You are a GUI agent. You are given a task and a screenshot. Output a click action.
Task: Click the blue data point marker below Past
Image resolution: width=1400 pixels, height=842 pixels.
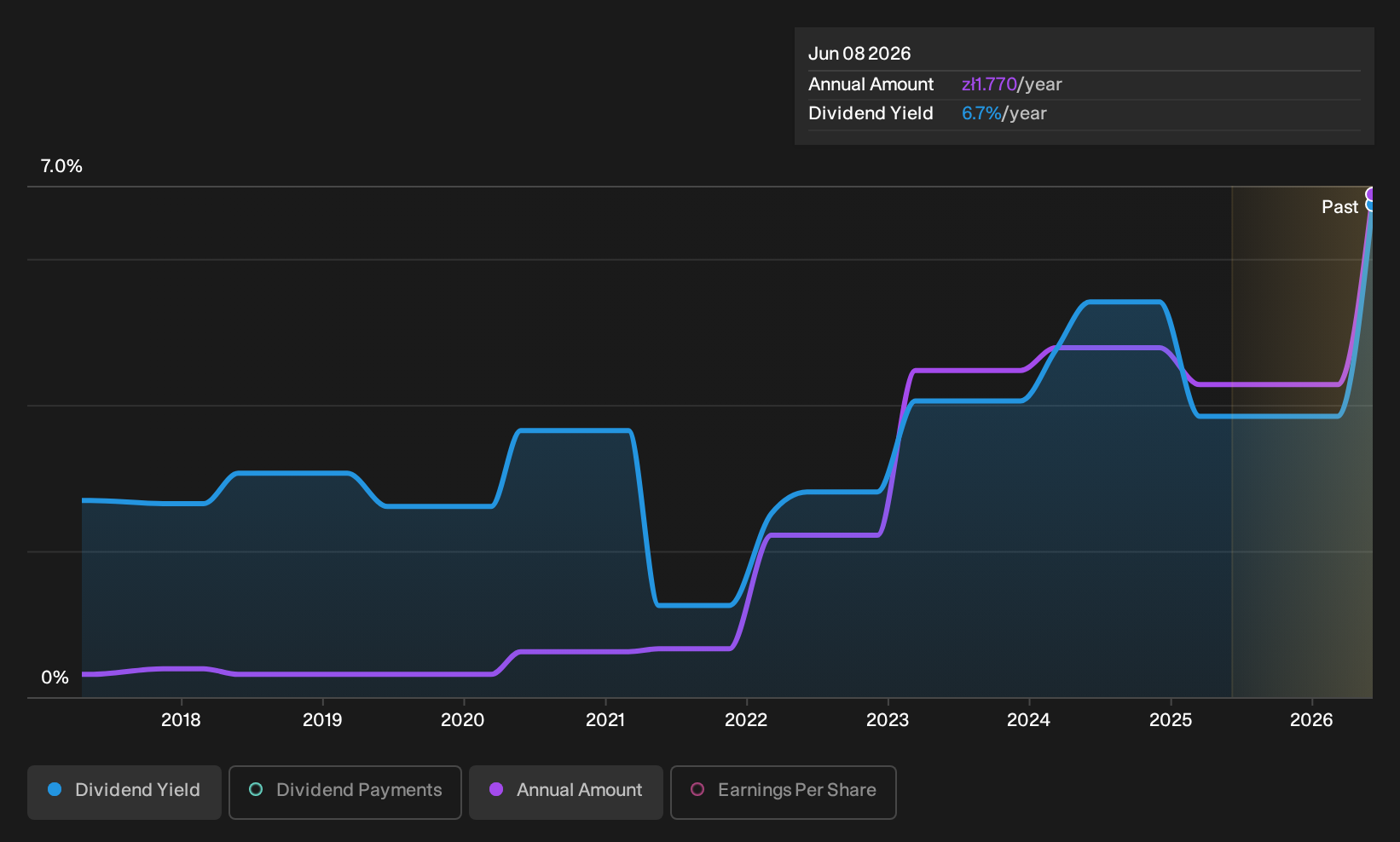[x=1371, y=205]
